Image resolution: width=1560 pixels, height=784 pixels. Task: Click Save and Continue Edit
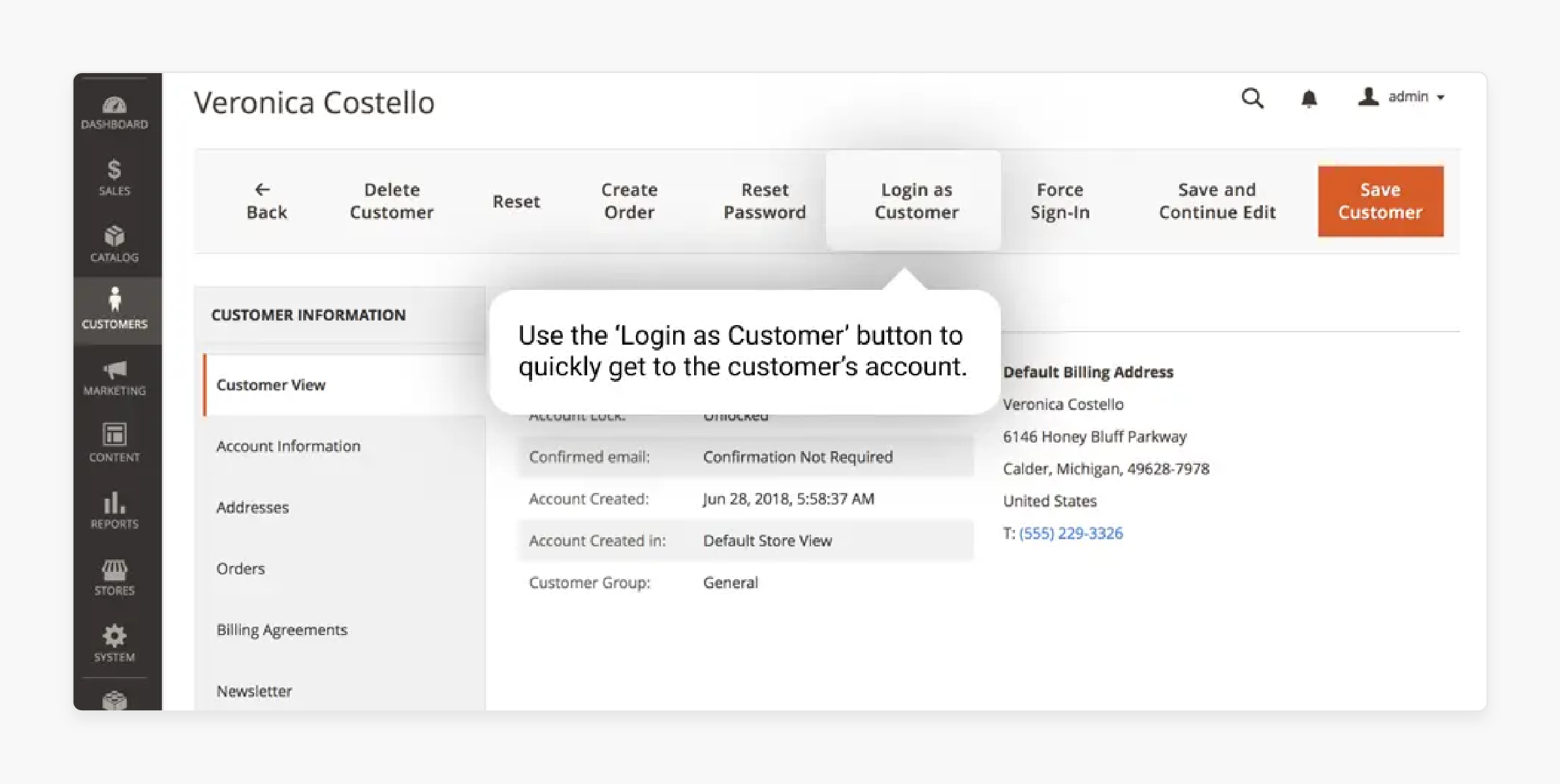pyautogui.click(x=1217, y=201)
